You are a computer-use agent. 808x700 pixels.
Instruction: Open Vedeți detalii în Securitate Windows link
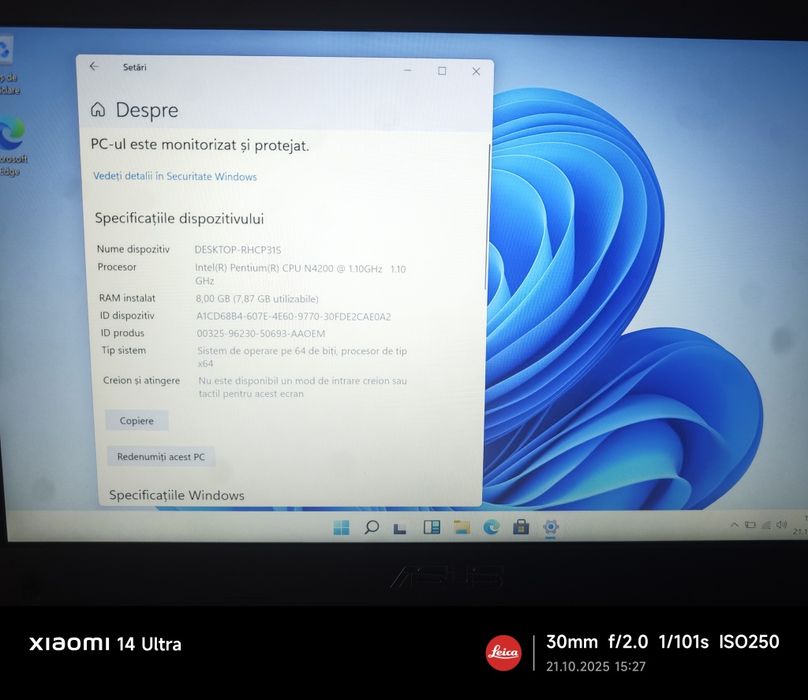[x=175, y=176]
